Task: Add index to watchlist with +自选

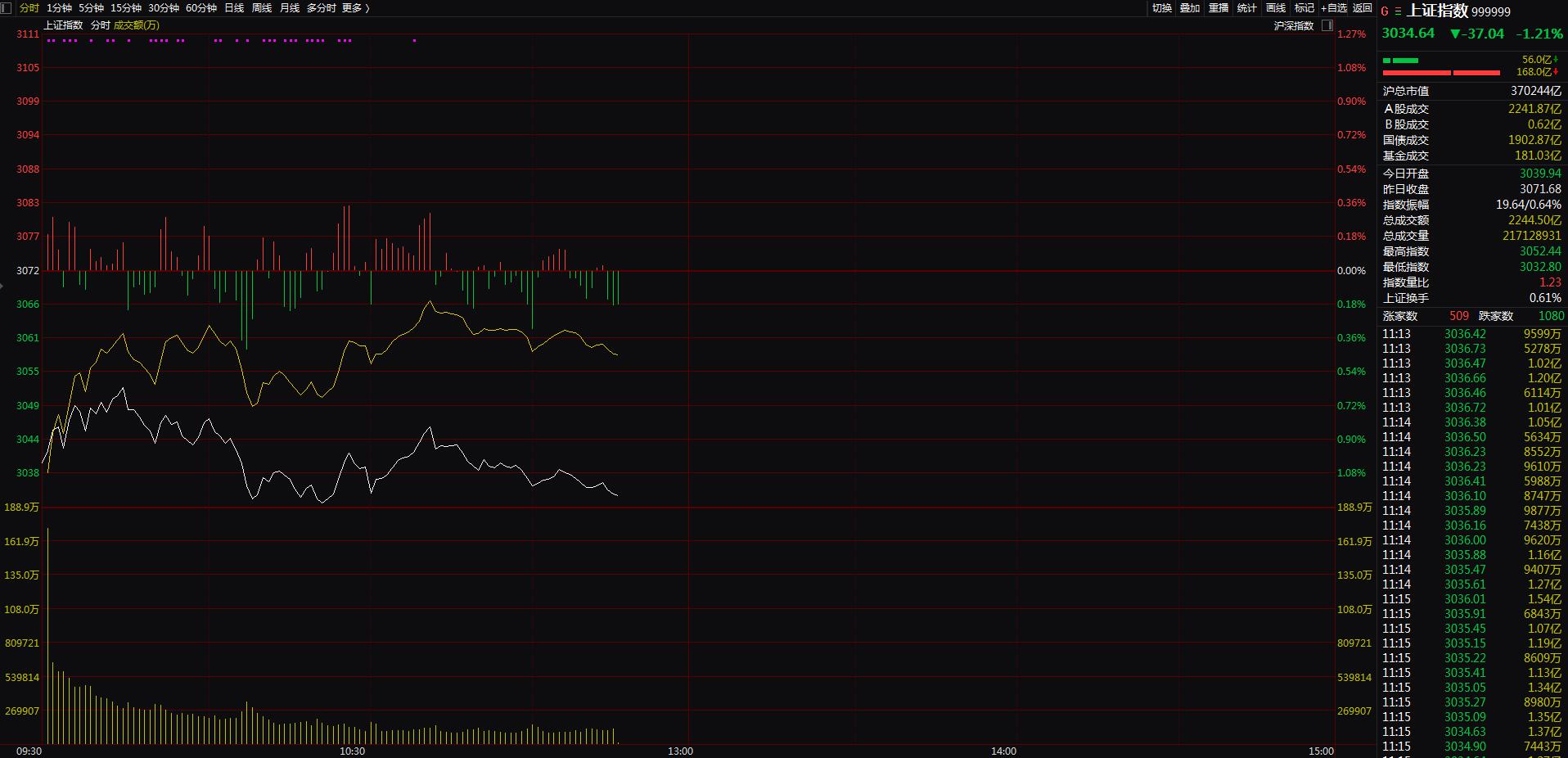Action: [x=1334, y=8]
